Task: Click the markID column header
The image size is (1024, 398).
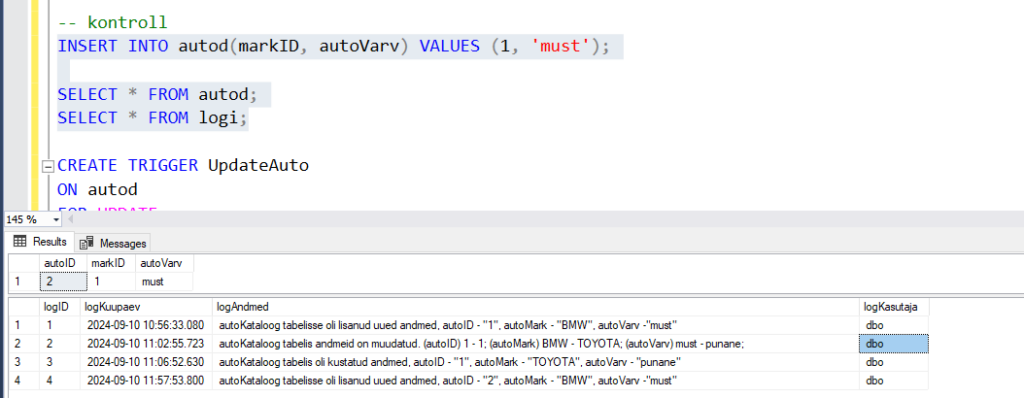Action: [x=111, y=263]
